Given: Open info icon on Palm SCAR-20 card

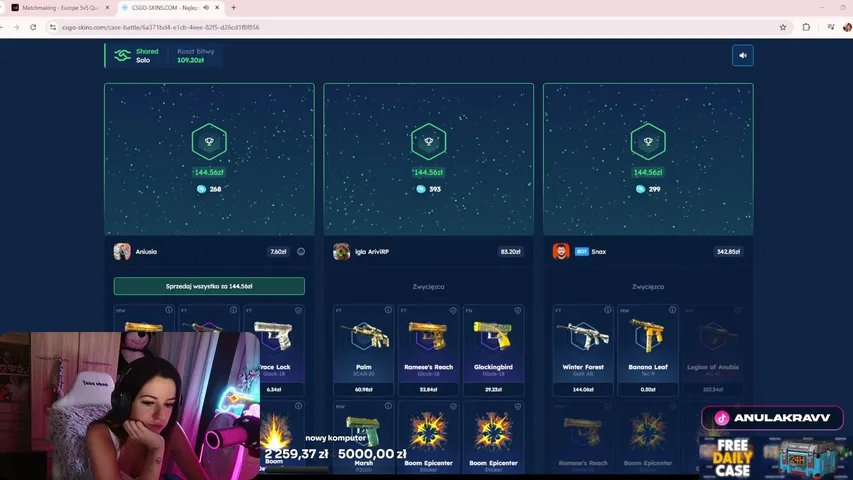Looking at the screenshot, I should pyautogui.click(x=388, y=310).
